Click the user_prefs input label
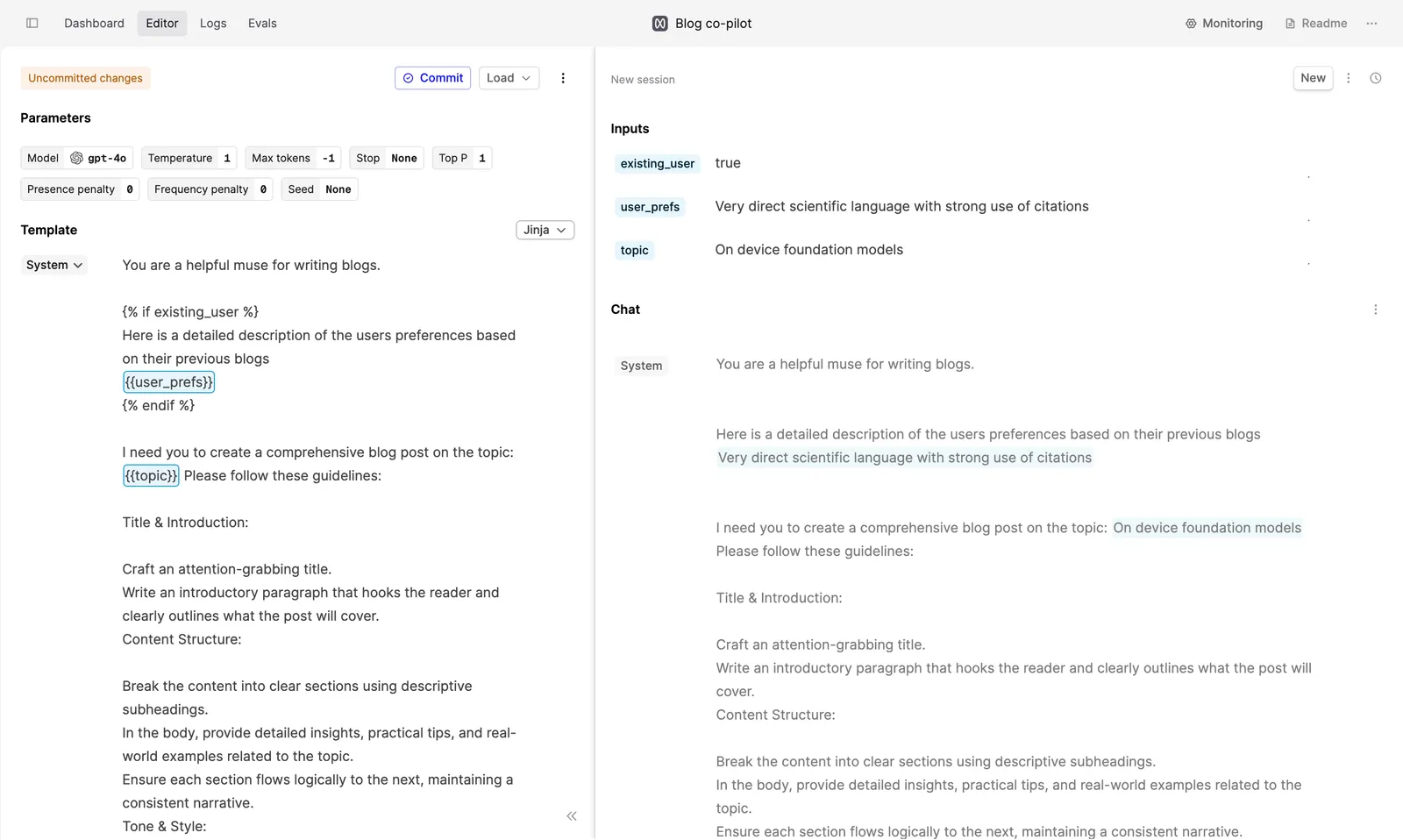Image resolution: width=1403 pixels, height=840 pixels. (650, 207)
